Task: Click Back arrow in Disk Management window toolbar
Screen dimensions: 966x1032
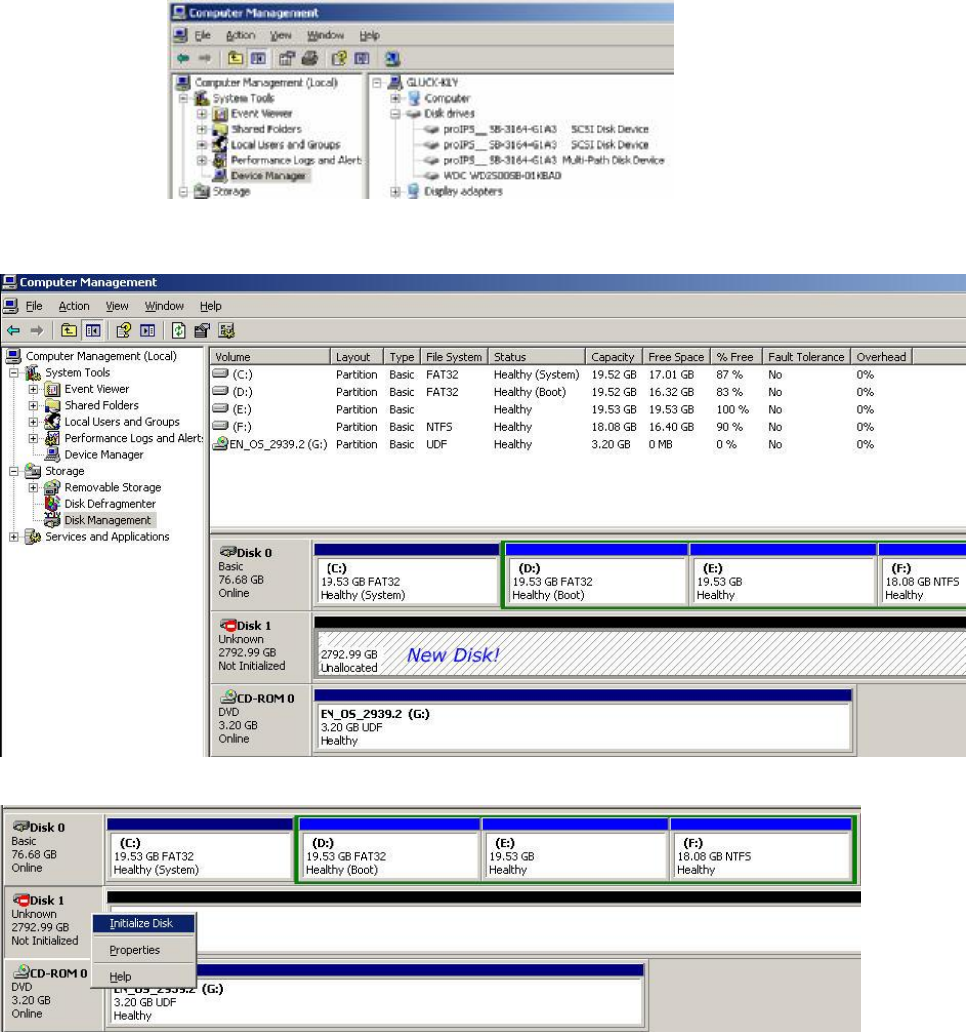Action: coord(13,330)
